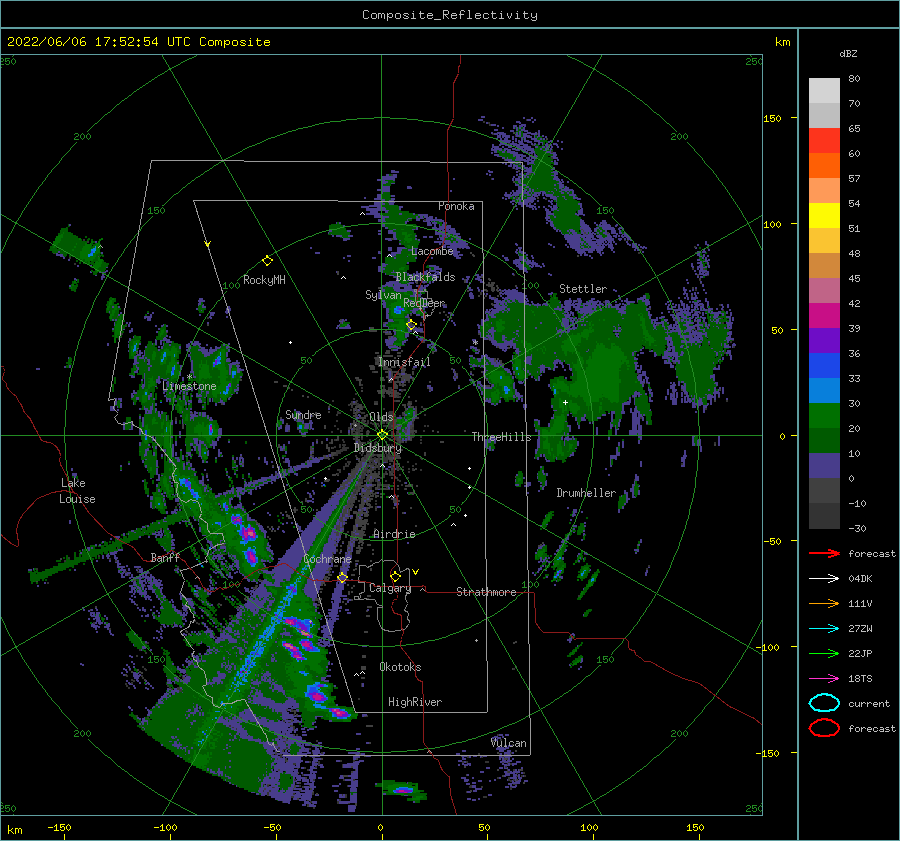Select the red forecast arrow in legend
Image resolution: width=900 pixels, height=841 pixels.
[824, 553]
